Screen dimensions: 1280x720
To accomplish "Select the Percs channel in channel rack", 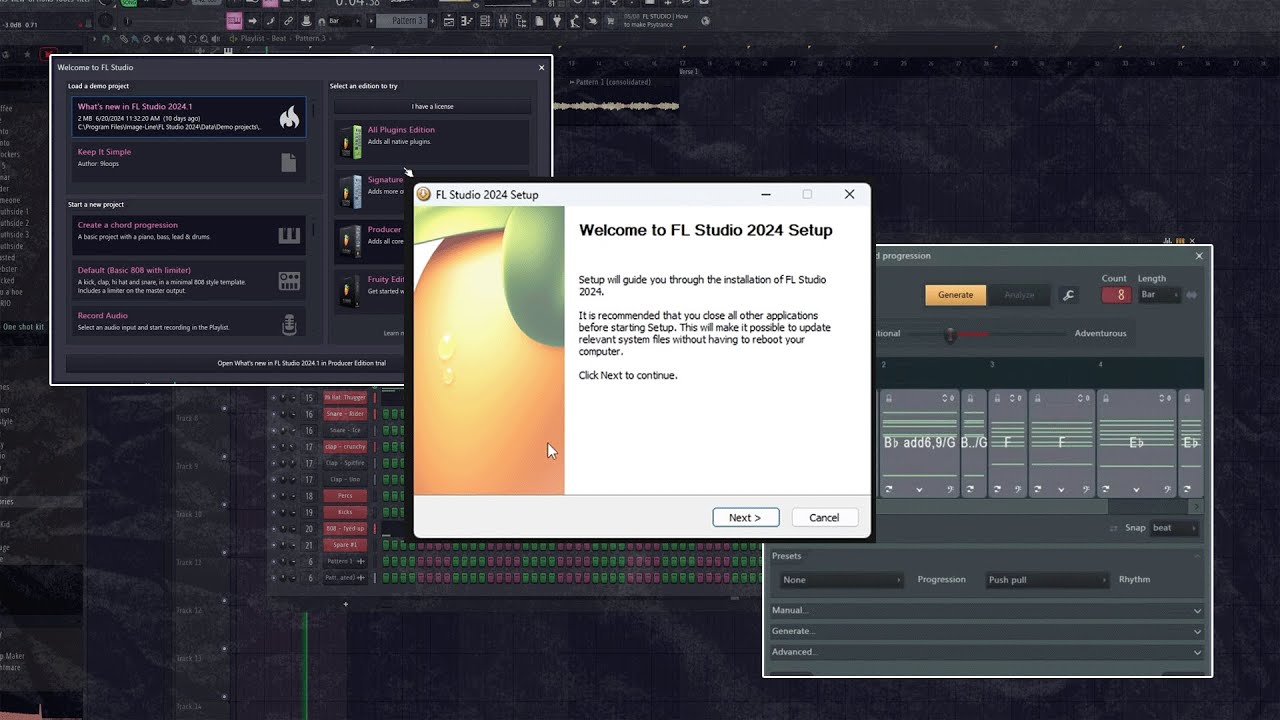I will pos(345,496).
